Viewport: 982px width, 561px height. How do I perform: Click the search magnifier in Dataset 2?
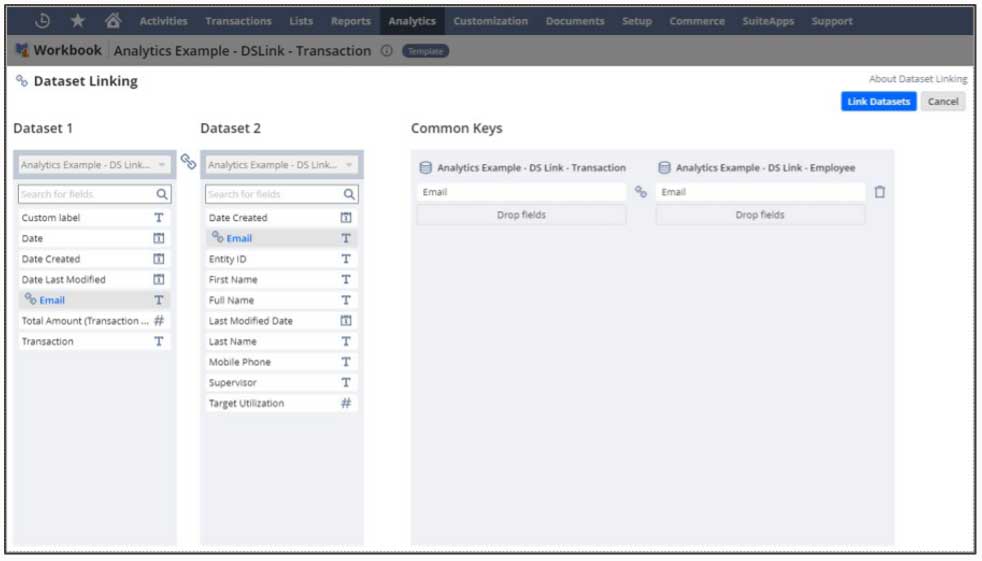point(349,194)
